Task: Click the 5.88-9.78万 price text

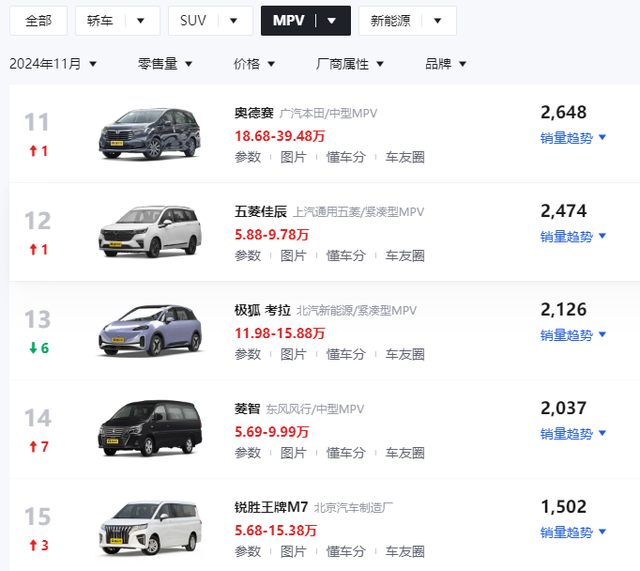Action: click(x=272, y=235)
